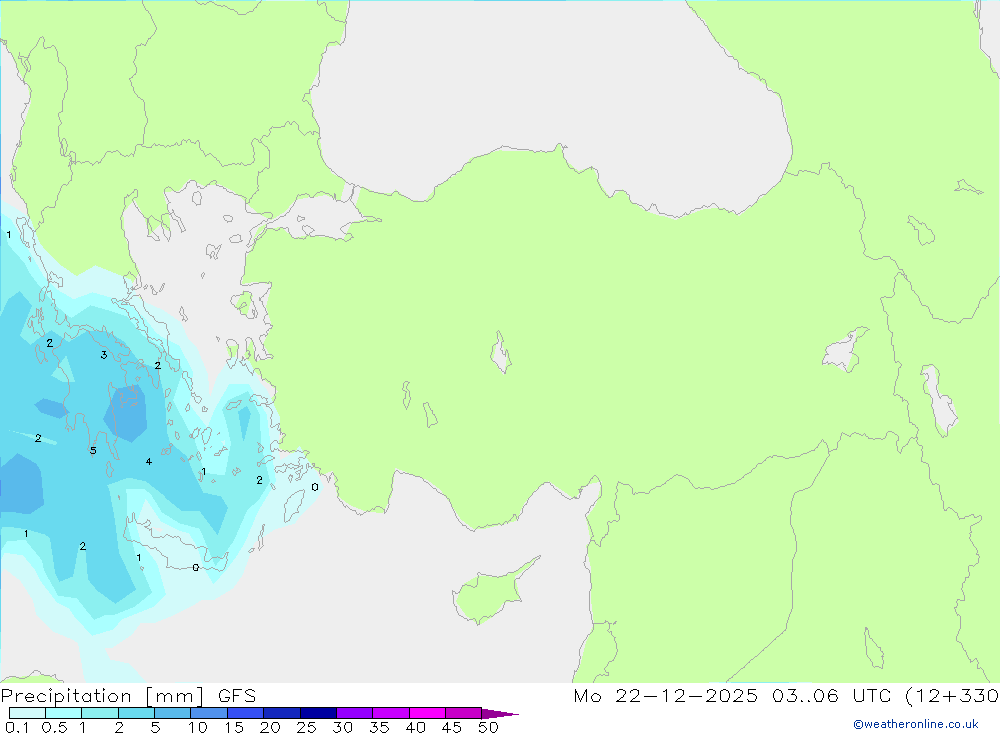Click the 0.5–1 mm legend swatch

pyautogui.click(x=64, y=713)
